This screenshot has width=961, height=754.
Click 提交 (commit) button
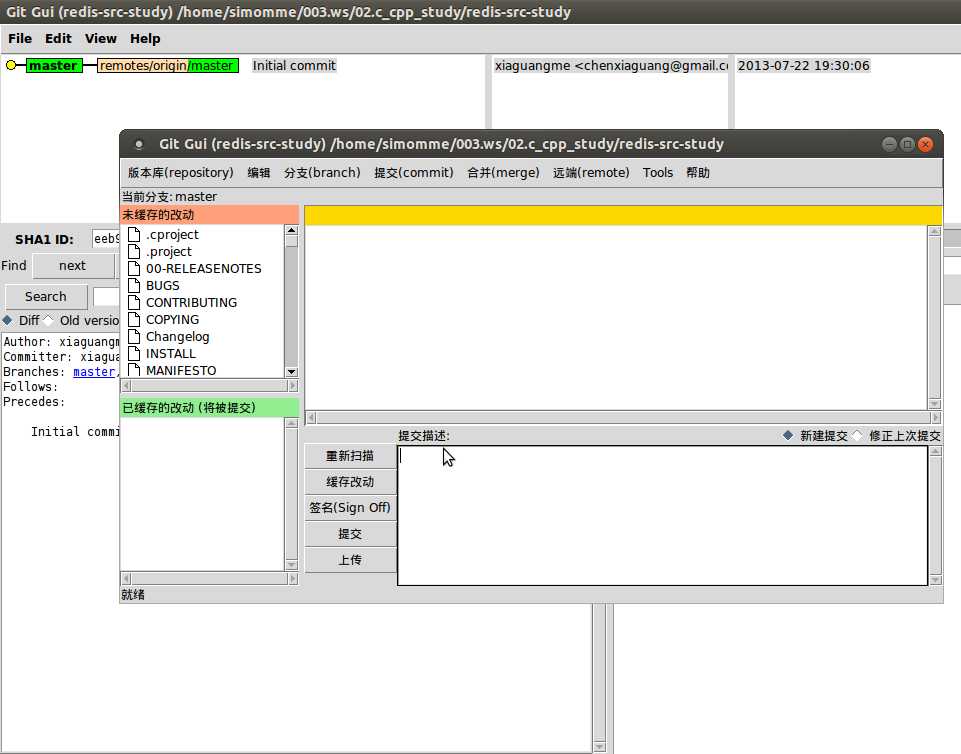(350, 534)
